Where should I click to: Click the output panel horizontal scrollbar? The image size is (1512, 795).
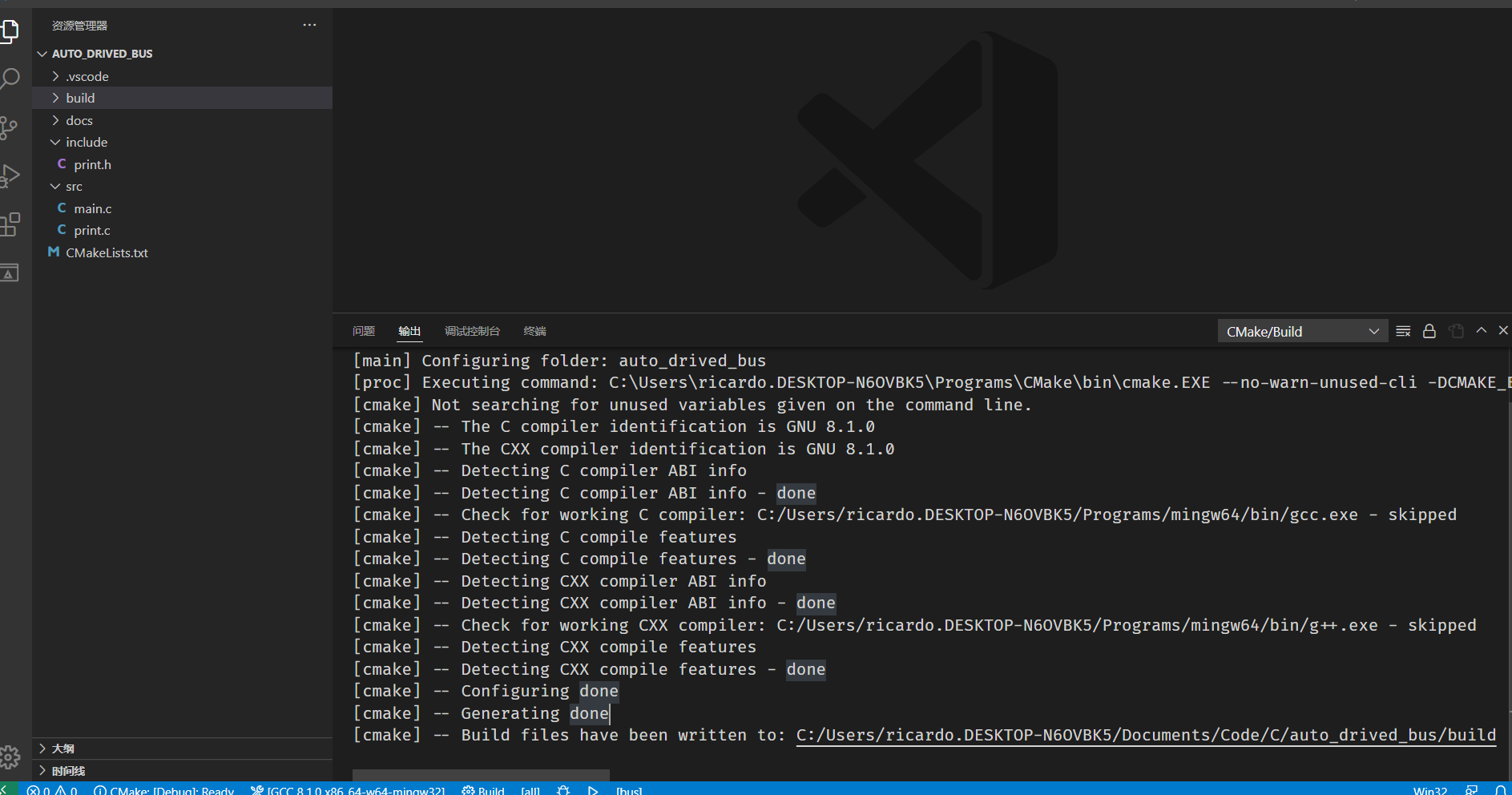point(481,775)
